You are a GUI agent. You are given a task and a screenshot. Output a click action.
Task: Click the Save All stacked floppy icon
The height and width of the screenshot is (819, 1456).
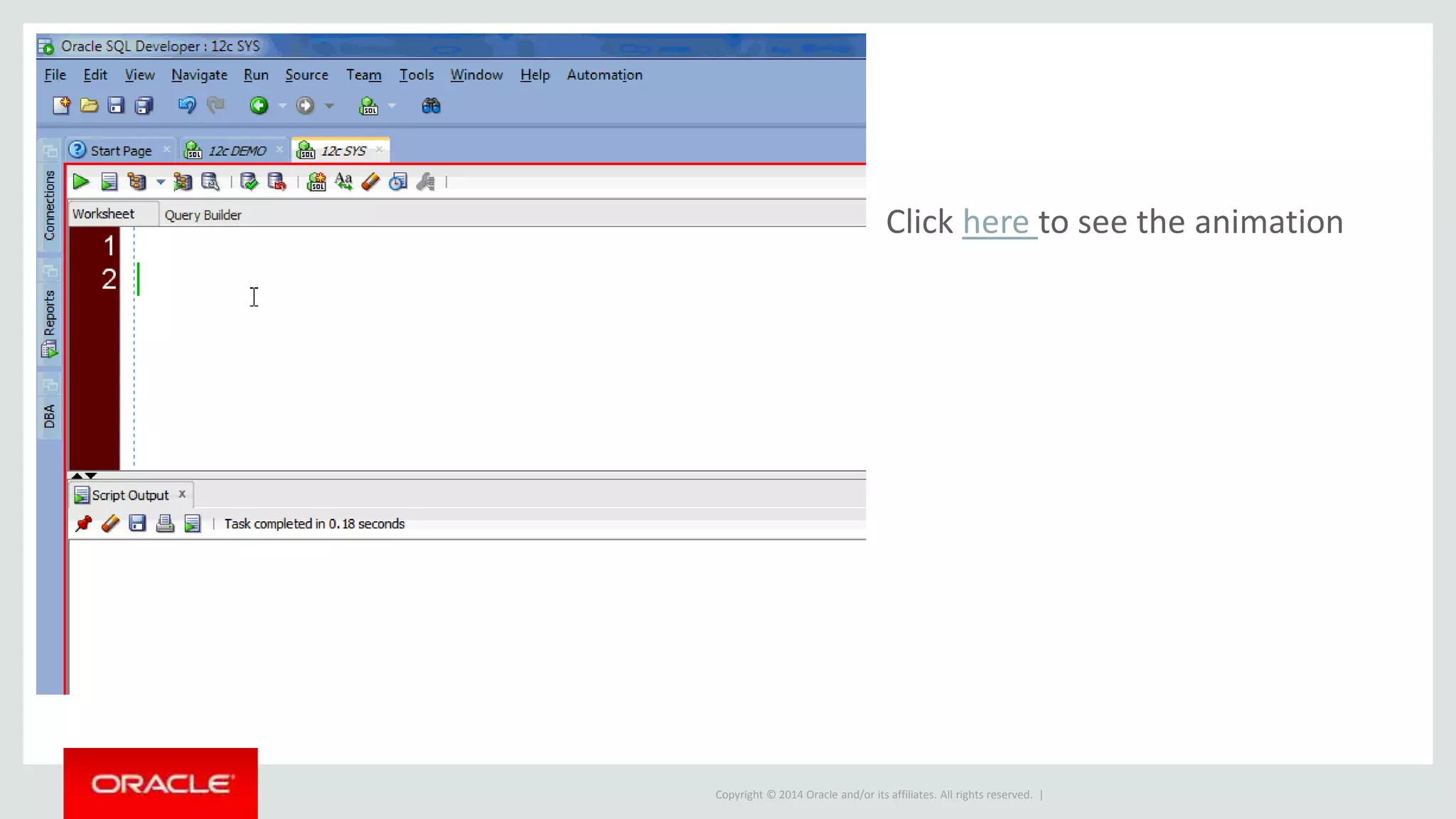click(144, 106)
